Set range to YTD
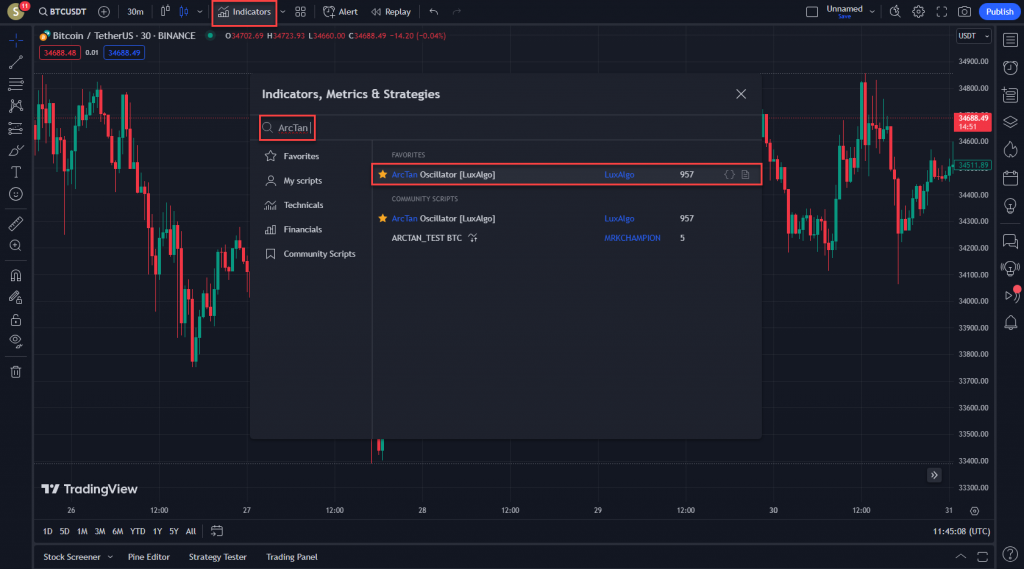Viewport: 1024px width, 569px height. [x=137, y=531]
